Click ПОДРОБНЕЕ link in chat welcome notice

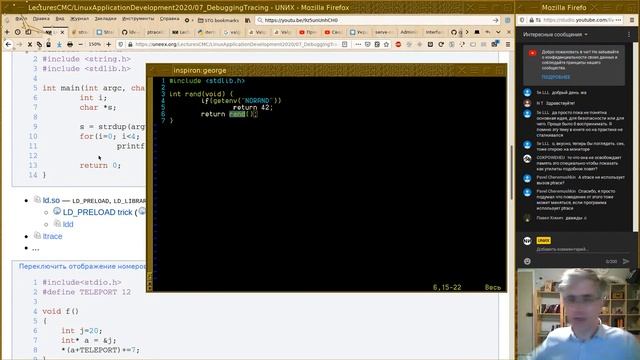point(556,77)
